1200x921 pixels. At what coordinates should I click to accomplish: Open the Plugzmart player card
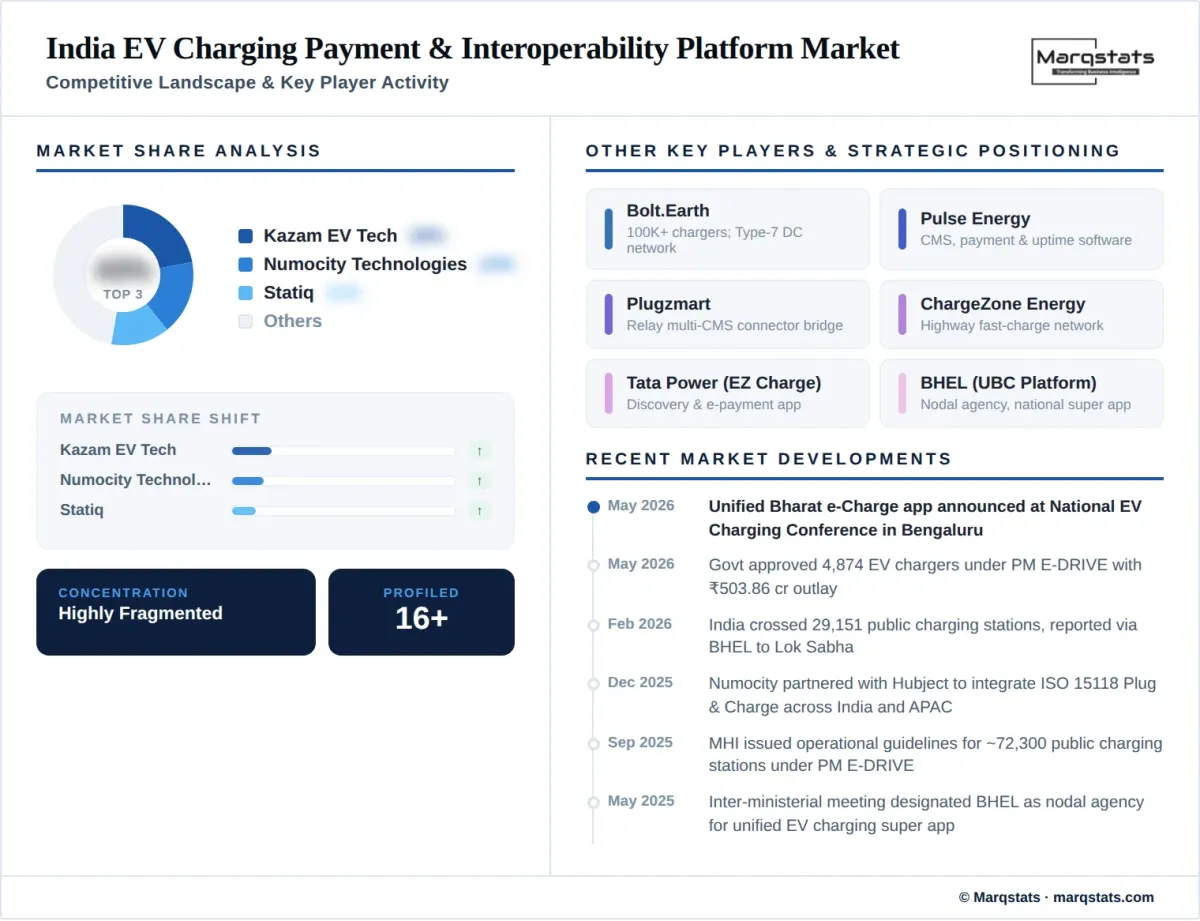(x=728, y=314)
